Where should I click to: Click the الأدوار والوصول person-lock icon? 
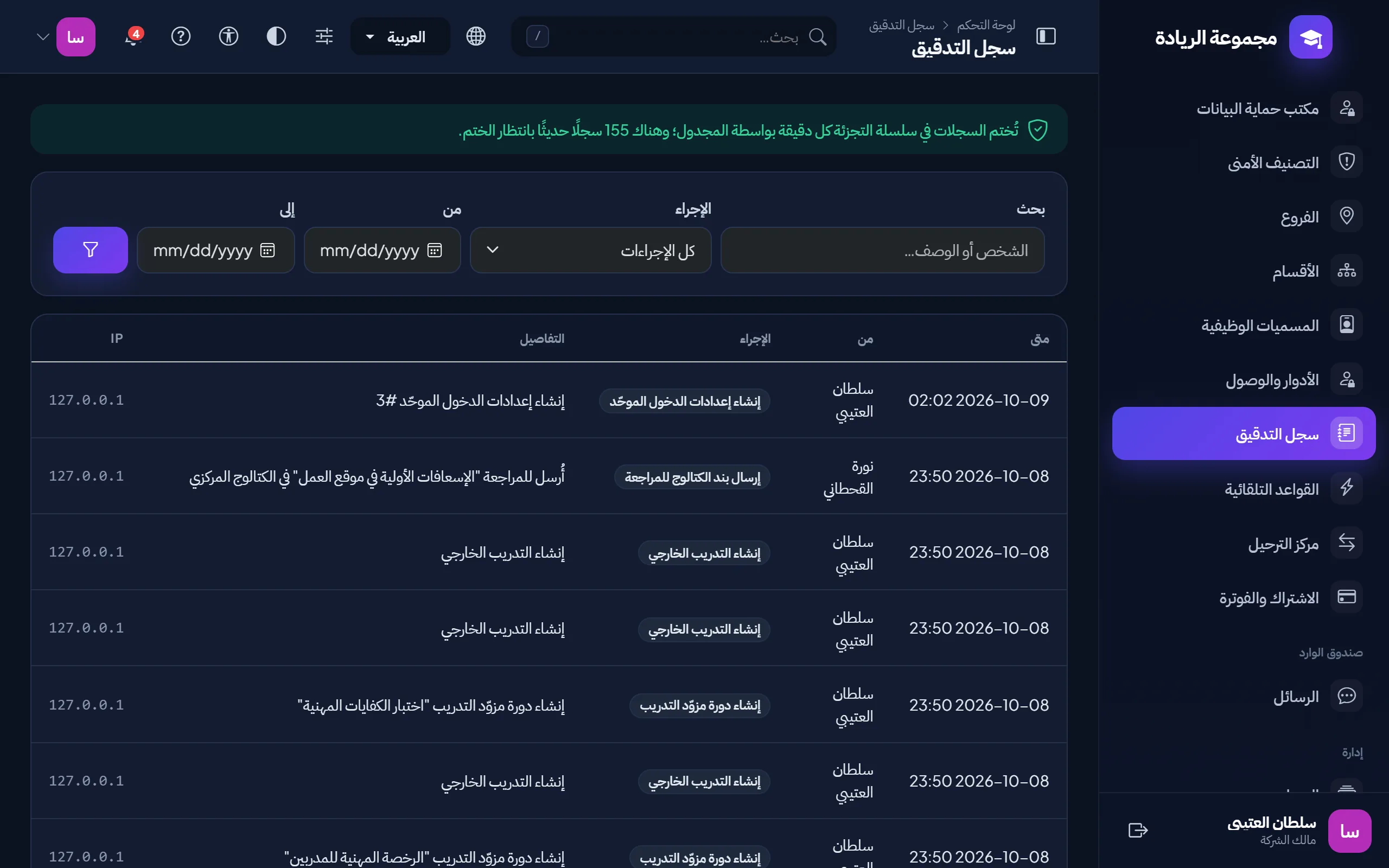point(1347,379)
